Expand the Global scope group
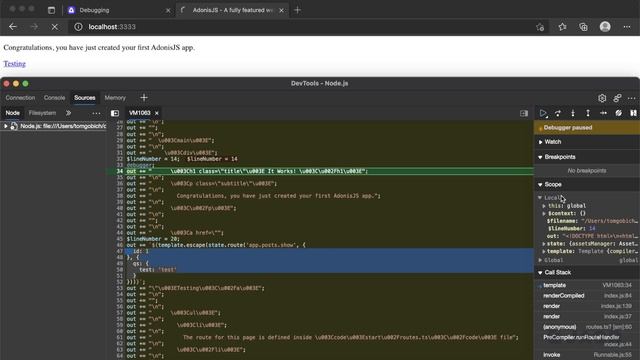Image resolution: width=640 pixels, height=360 pixels. point(540,260)
